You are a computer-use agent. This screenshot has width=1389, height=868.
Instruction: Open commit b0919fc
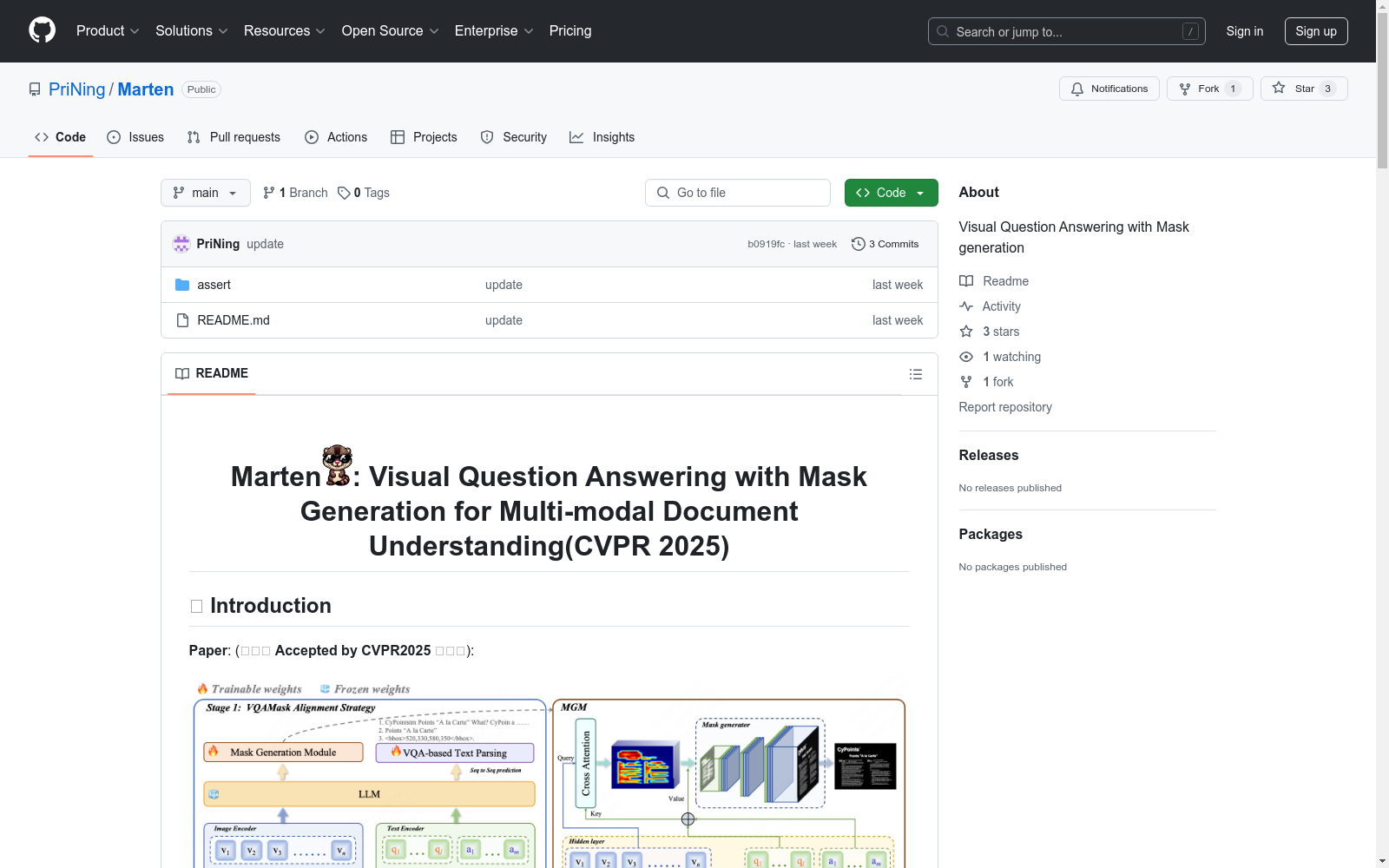tap(766, 244)
